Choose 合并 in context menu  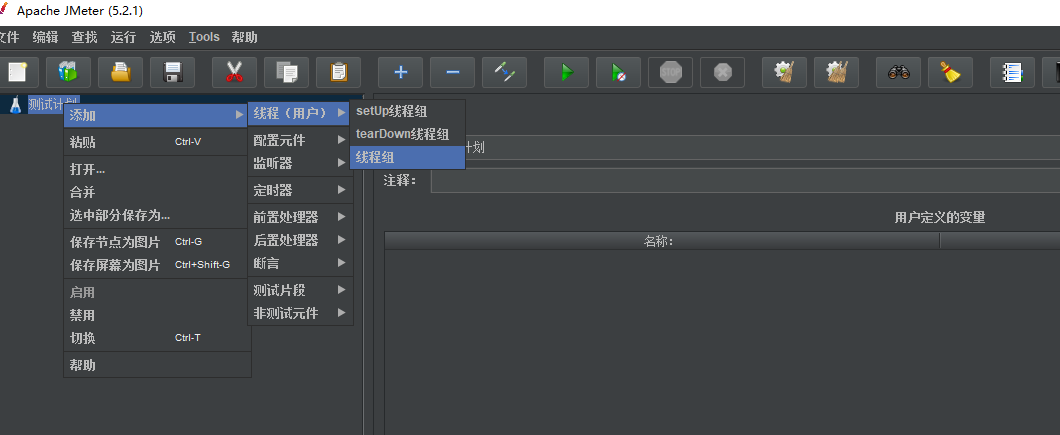pos(156,192)
